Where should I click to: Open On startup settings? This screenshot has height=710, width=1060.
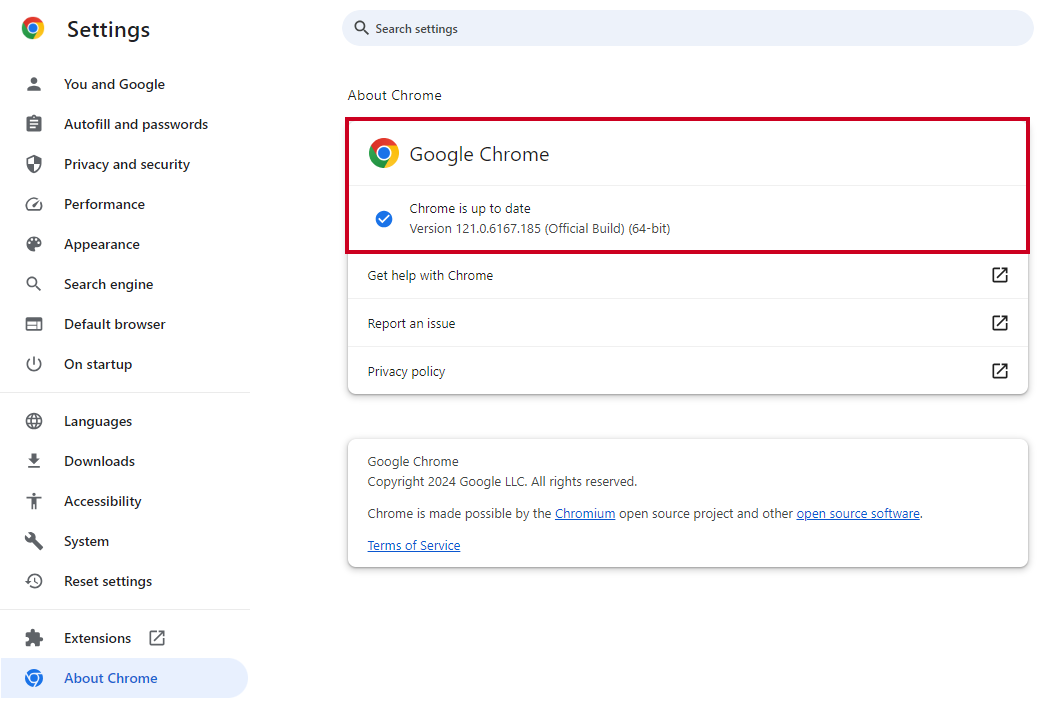click(x=124, y=364)
